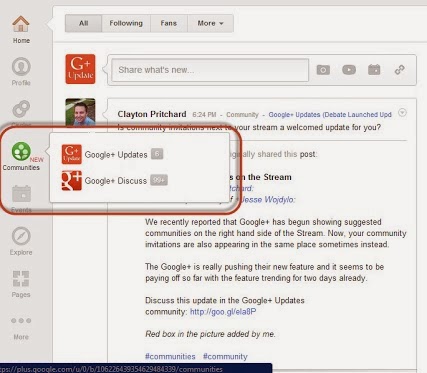Image resolution: width=427 pixels, height=373 pixels.
Task: Click the #community hashtag
Action: click(225, 357)
